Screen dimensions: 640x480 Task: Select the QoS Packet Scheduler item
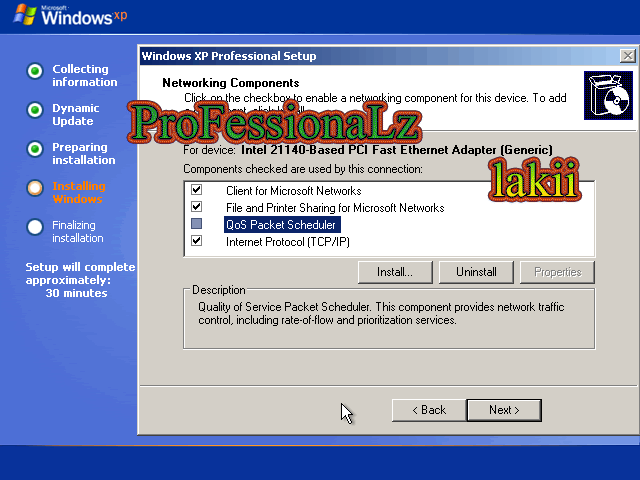282,225
